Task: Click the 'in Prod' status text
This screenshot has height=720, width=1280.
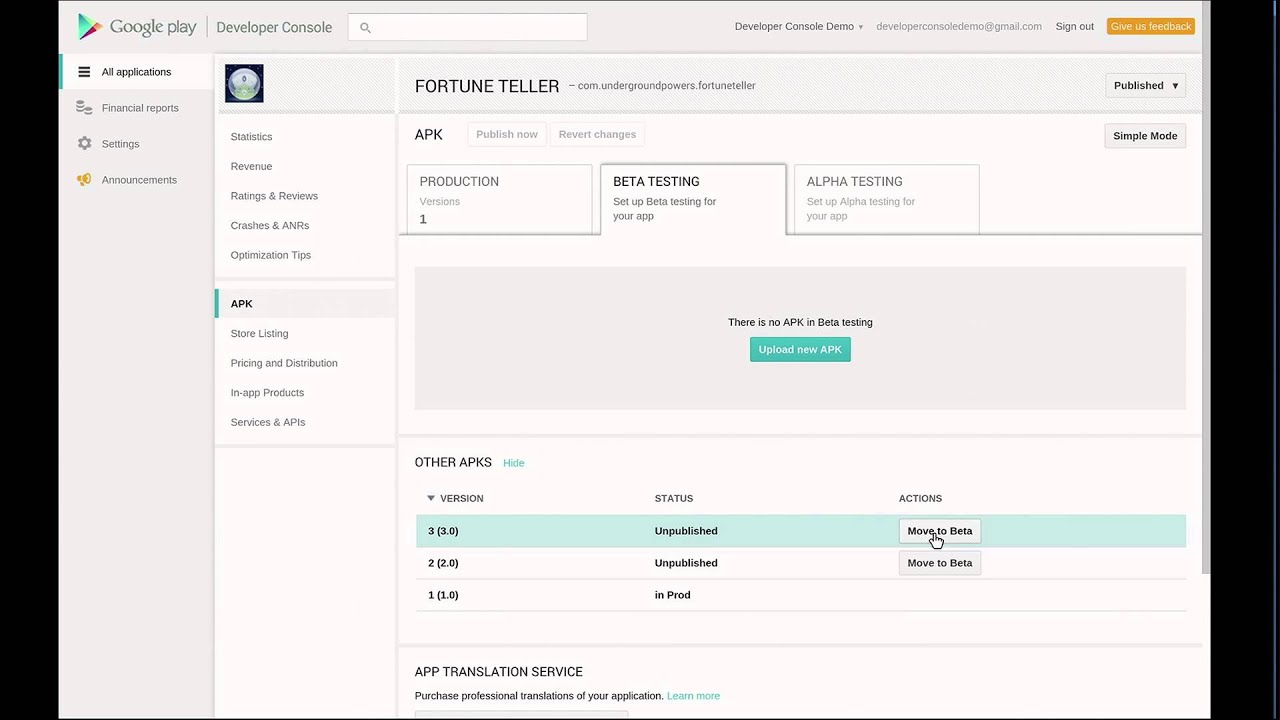Action: point(672,595)
